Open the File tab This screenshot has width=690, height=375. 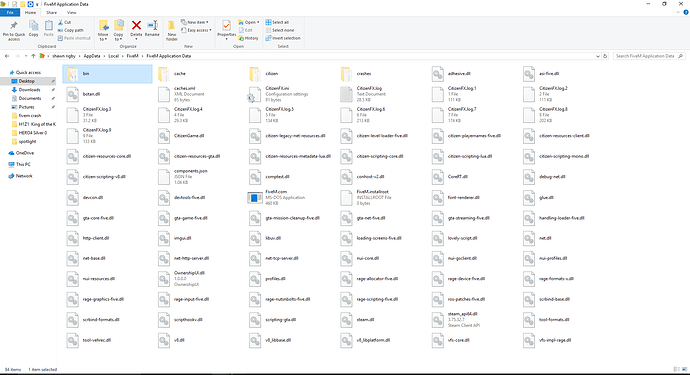pos(10,13)
